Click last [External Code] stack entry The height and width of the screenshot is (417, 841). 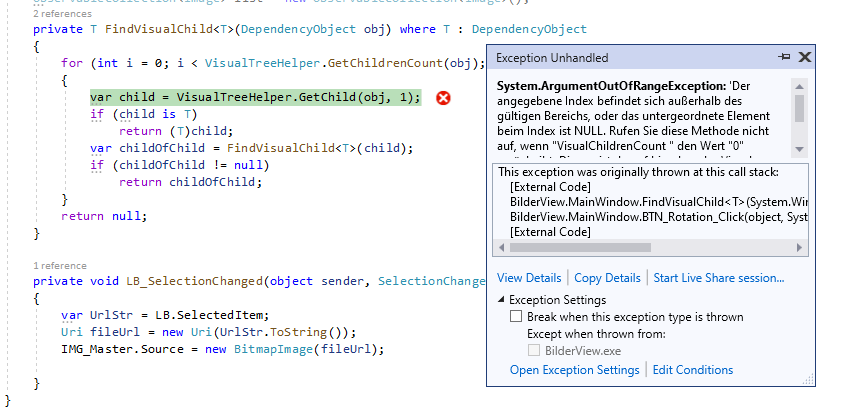coord(550,232)
